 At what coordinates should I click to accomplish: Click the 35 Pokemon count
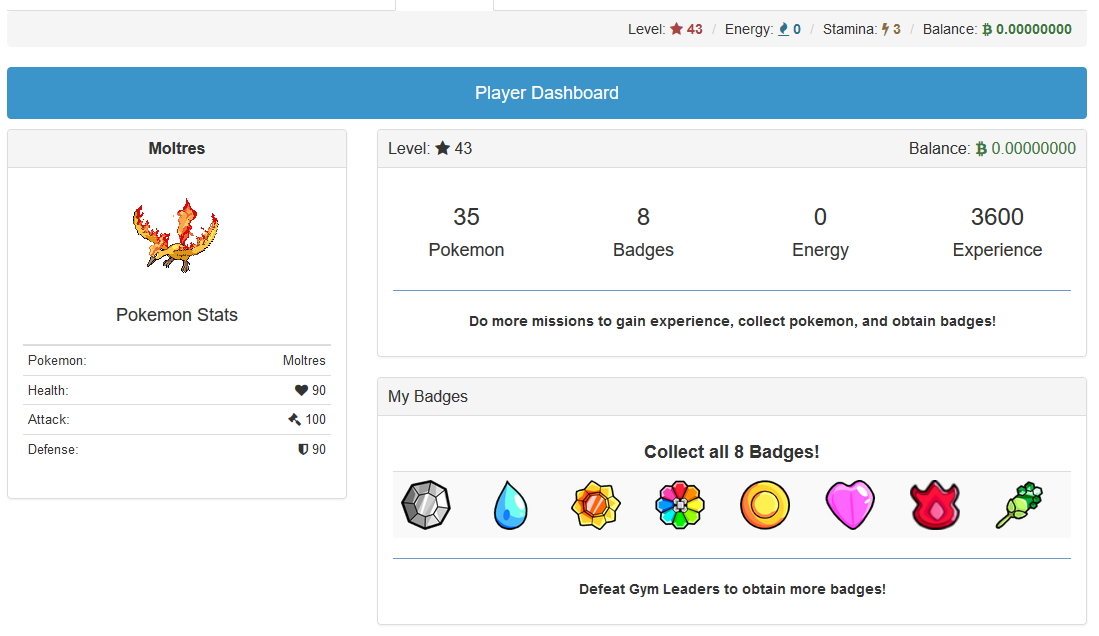tap(466, 217)
